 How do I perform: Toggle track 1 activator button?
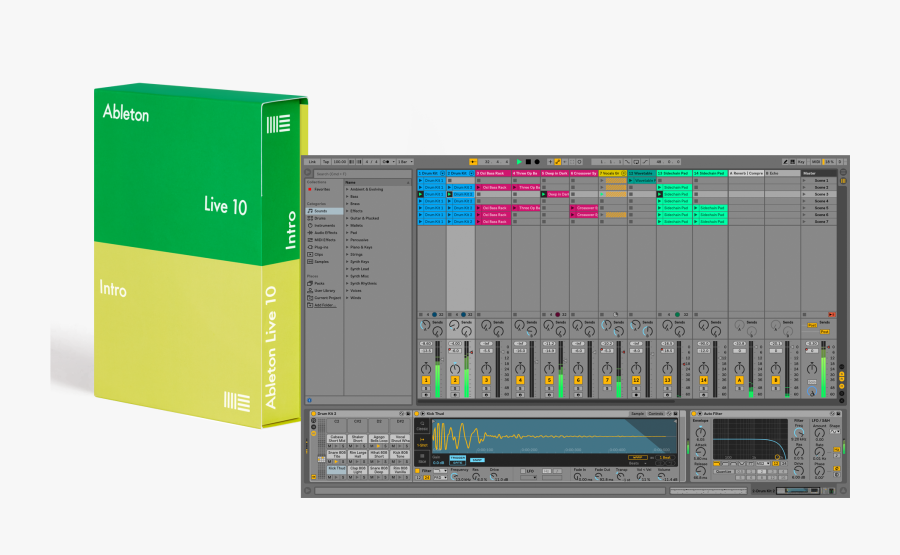click(x=426, y=380)
